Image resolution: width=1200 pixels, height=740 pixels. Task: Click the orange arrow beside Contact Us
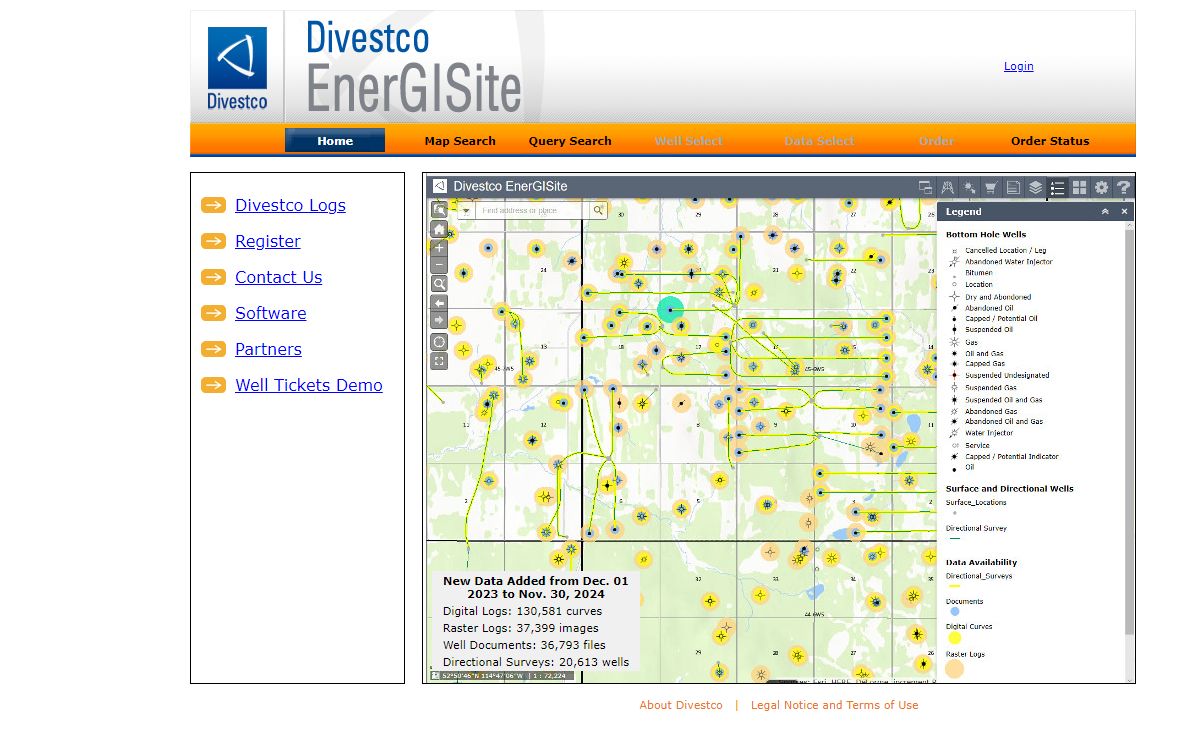click(x=213, y=277)
